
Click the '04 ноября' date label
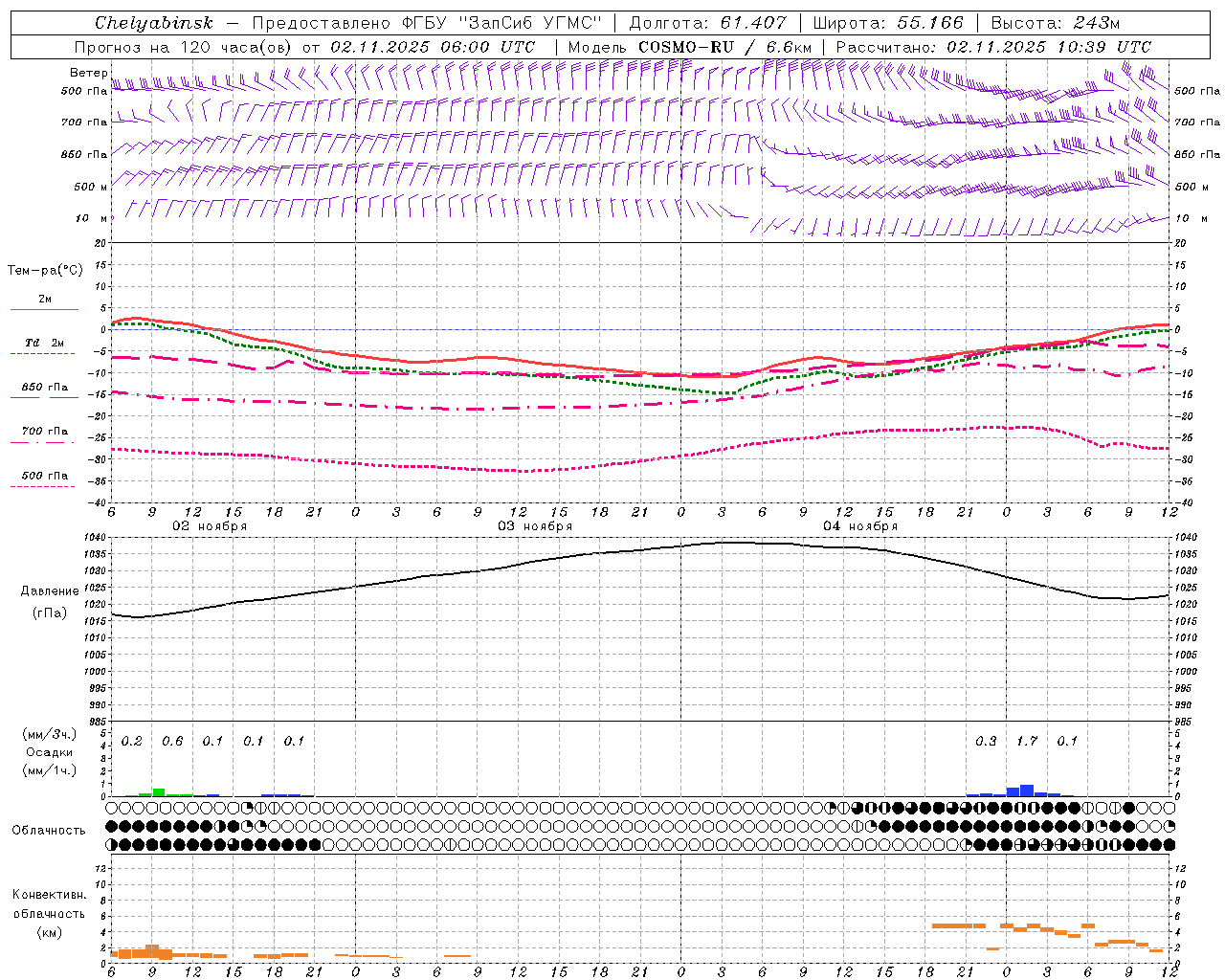860,526
